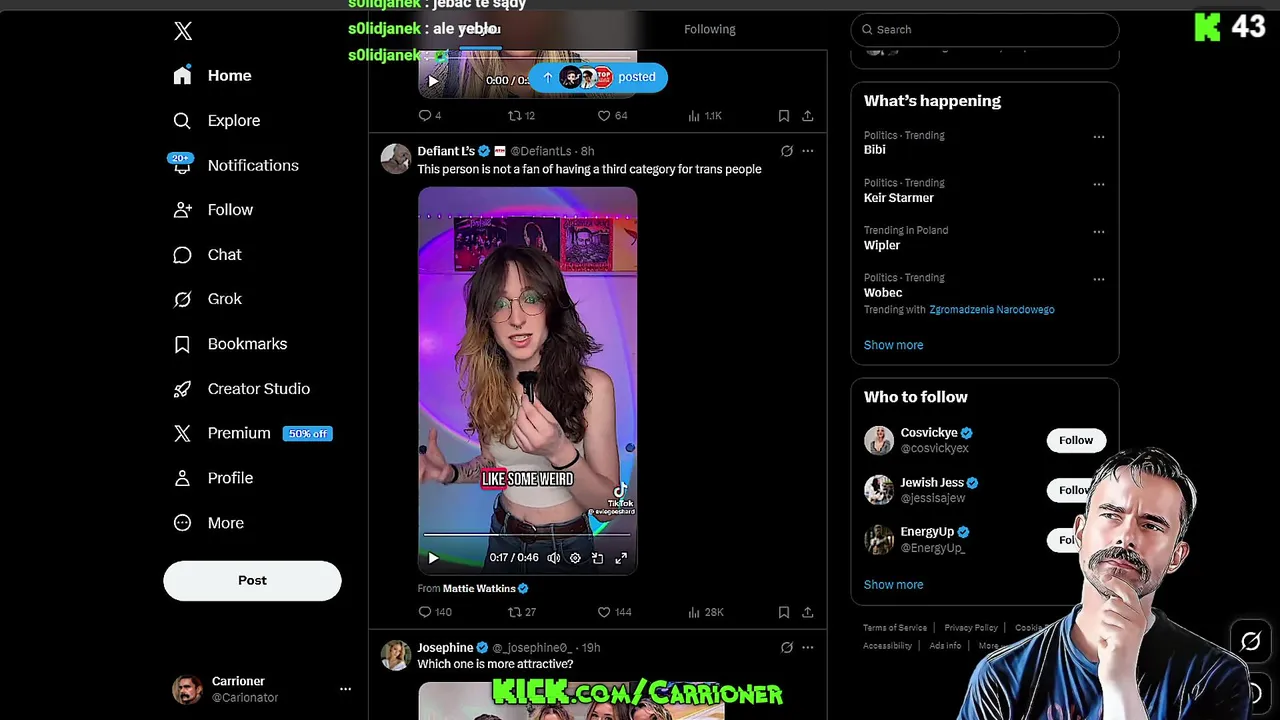Play the Defiant L's video
Image resolution: width=1280 pixels, height=720 pixels.
tap(433, 558)
